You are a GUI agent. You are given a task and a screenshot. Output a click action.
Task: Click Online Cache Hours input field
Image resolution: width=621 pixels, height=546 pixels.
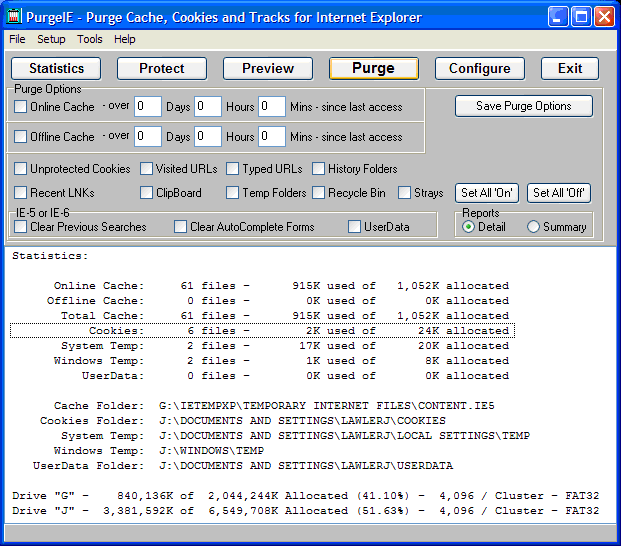208,107
